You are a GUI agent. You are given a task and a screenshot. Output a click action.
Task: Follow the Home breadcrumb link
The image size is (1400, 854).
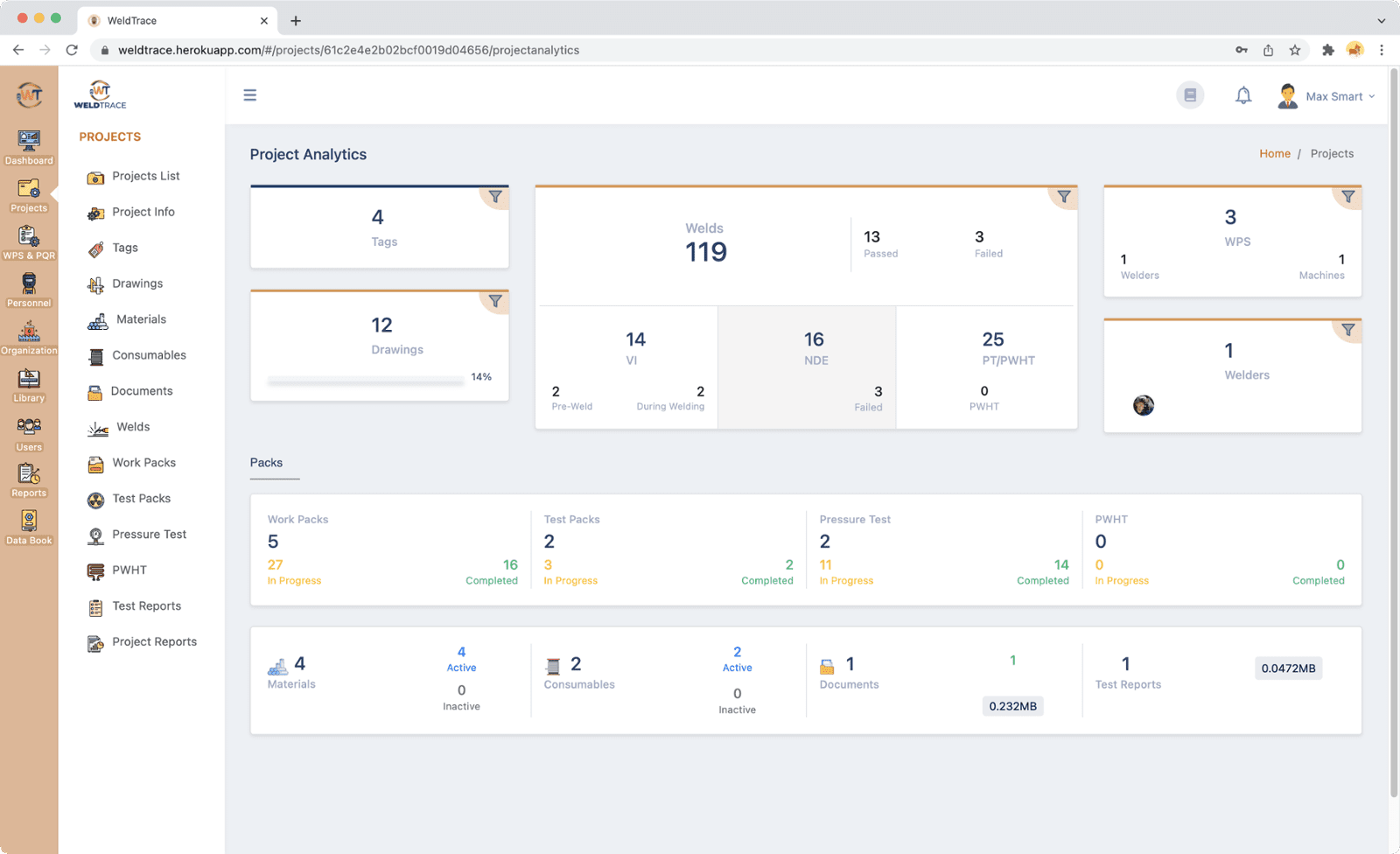(1274, 154)
